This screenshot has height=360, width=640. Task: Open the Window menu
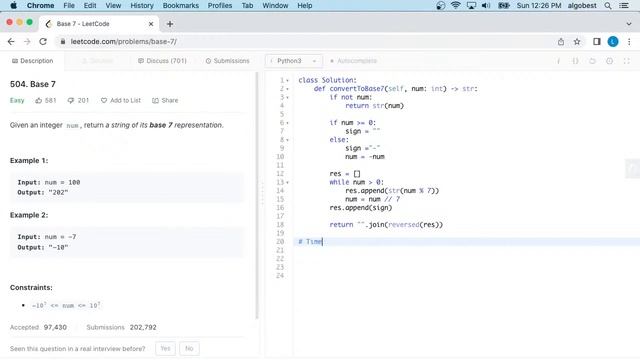[275, 6]
